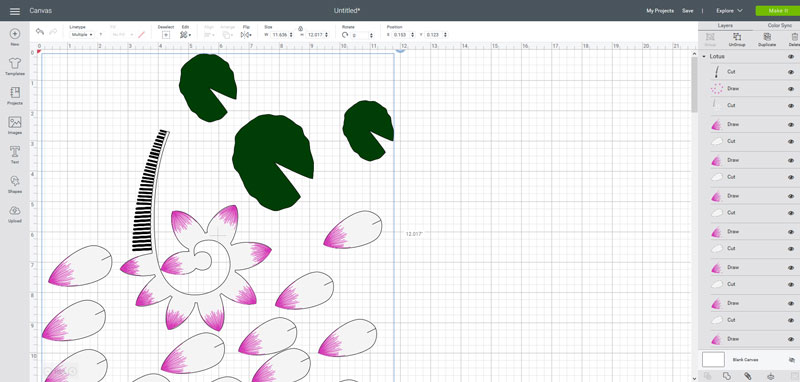Open the Explore machine dropdown
The height and width of the screenshot is (382, 800).
click(x=729, y=11)
